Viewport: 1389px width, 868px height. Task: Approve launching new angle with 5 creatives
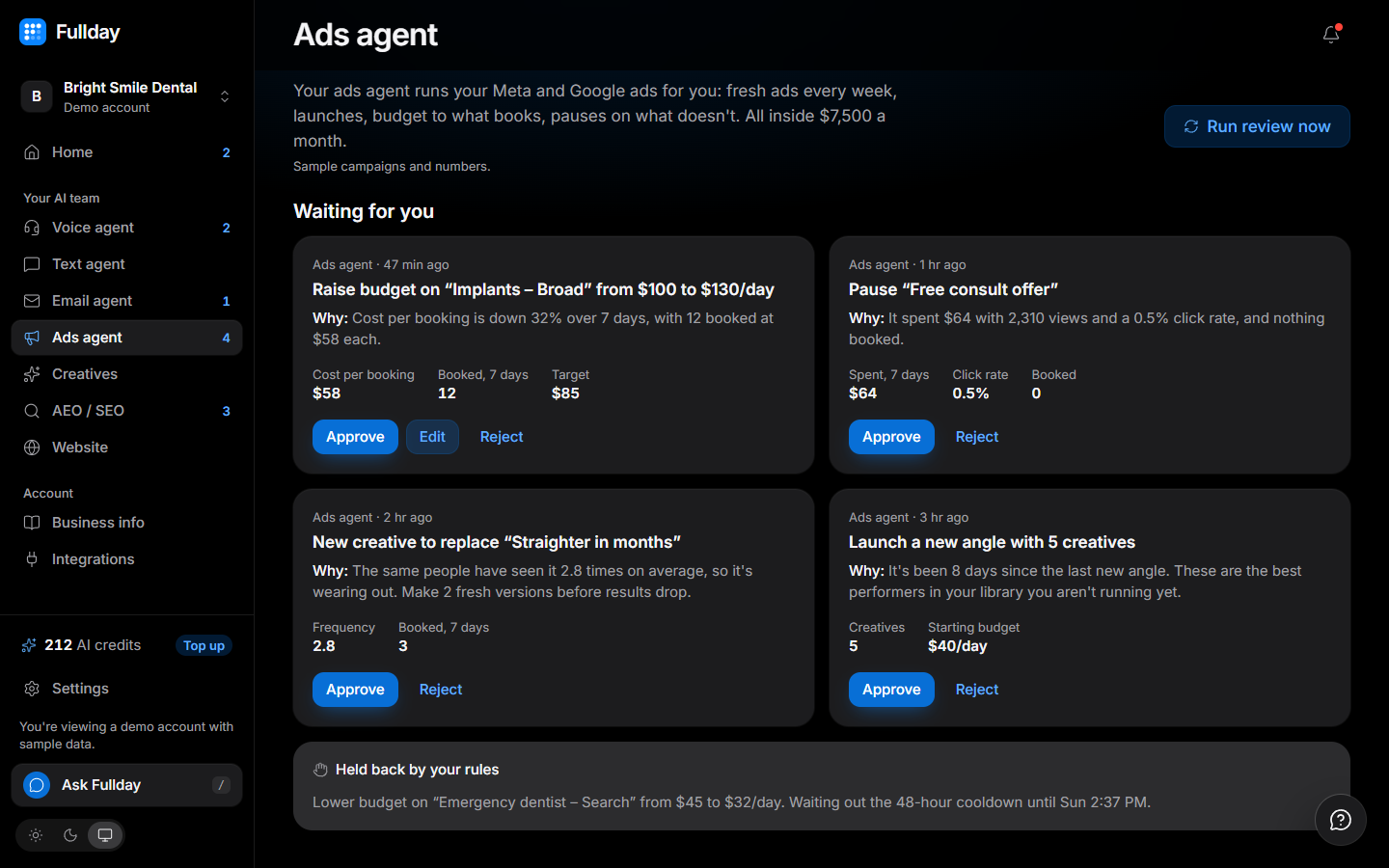(x=891, y=690)
